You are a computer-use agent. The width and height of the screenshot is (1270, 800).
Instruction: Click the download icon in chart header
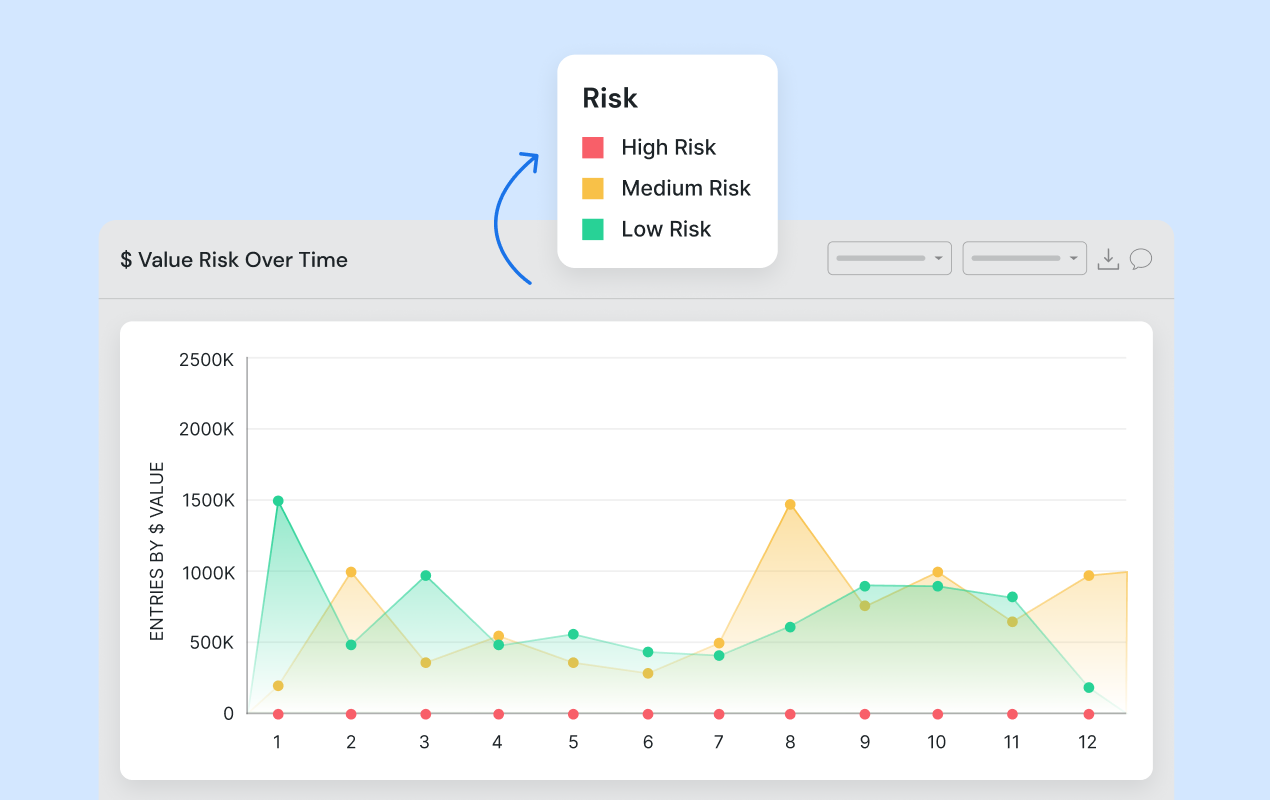point(1107,260)
